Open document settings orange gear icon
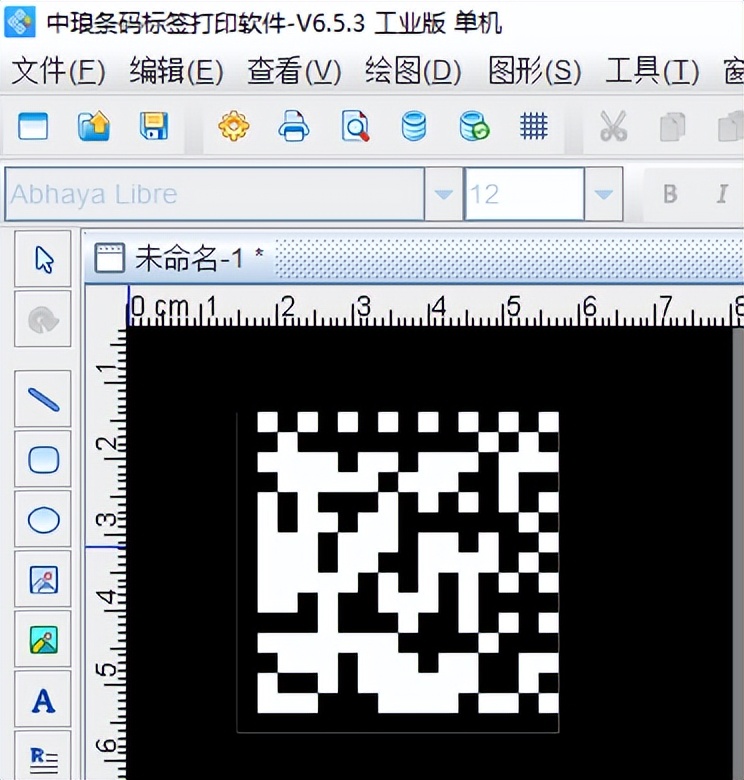Screen dimensions: 744x780 (x=234, y=126)
